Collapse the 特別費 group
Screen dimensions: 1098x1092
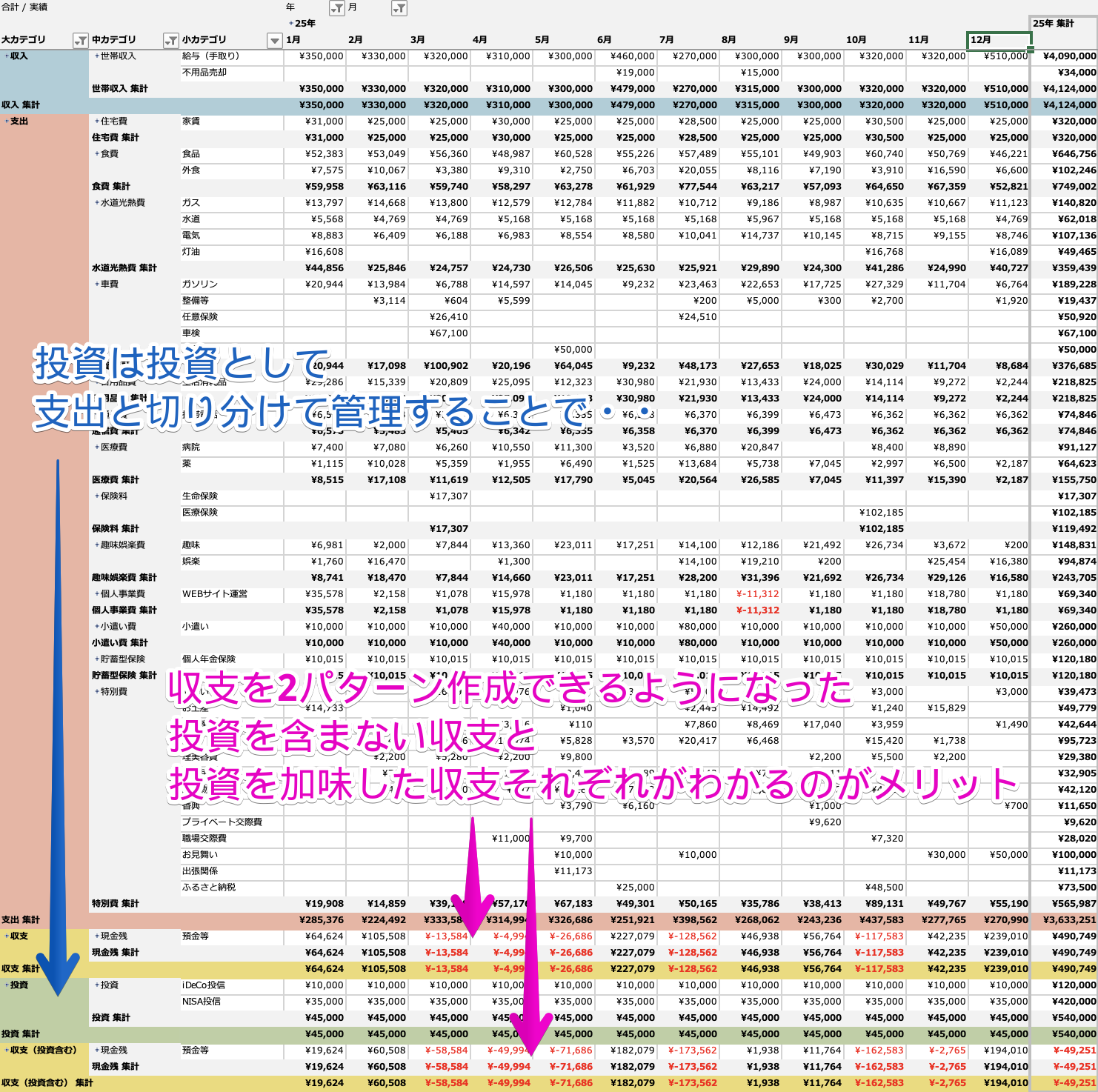pyautogui.click(x=96, y=692)
